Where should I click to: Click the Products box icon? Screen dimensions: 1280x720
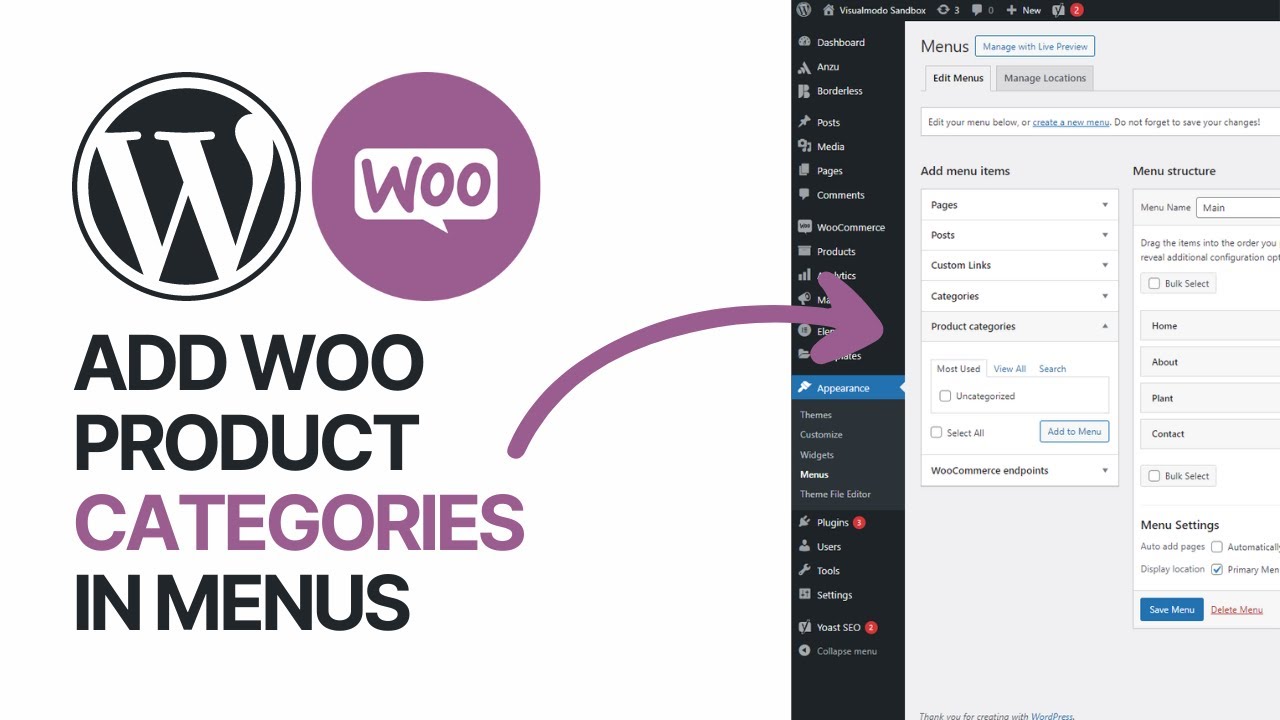(x=804, y=251)
